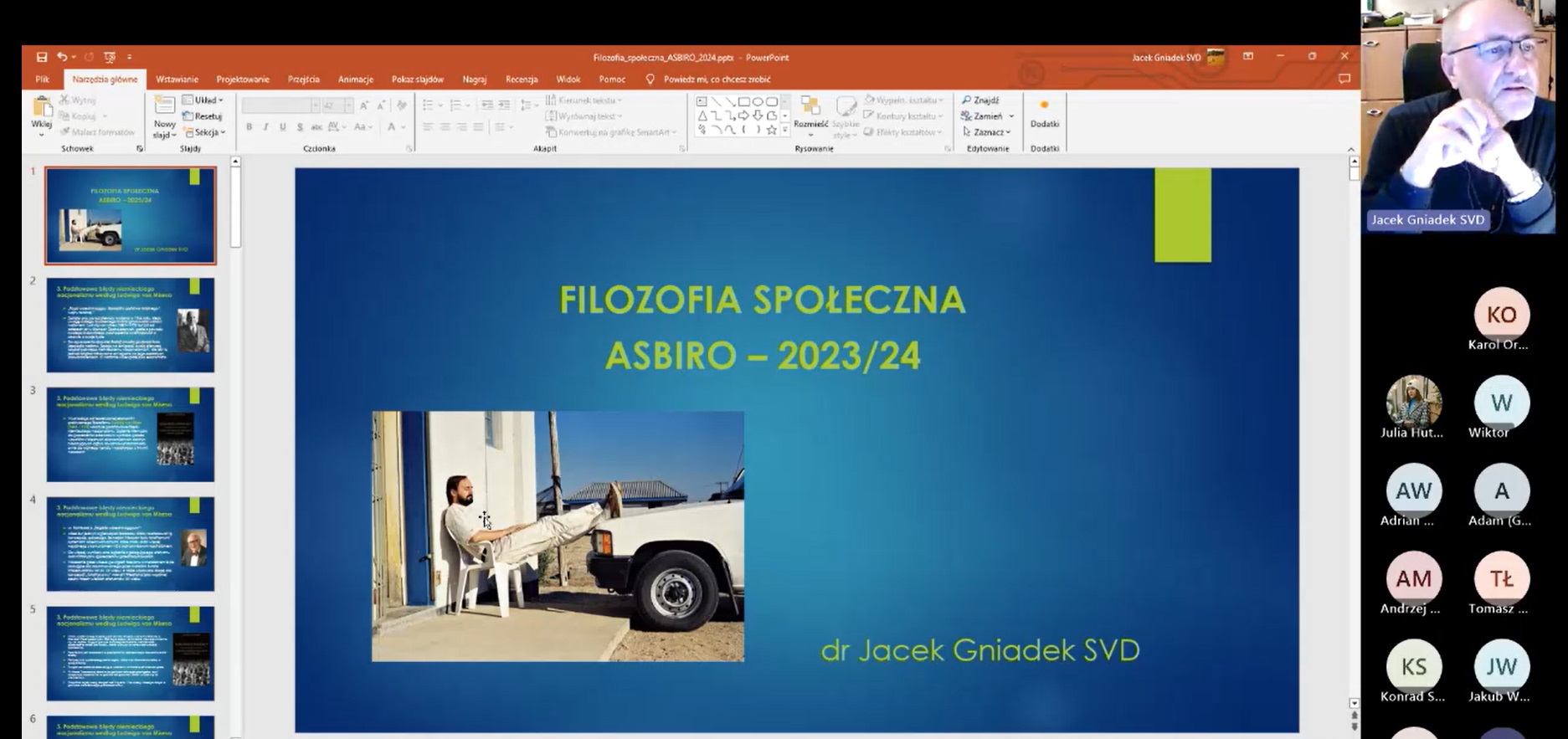Open the Dodatki add-ins button
The height and width of the screenshot is (739, 1568).
(1044, 115)
